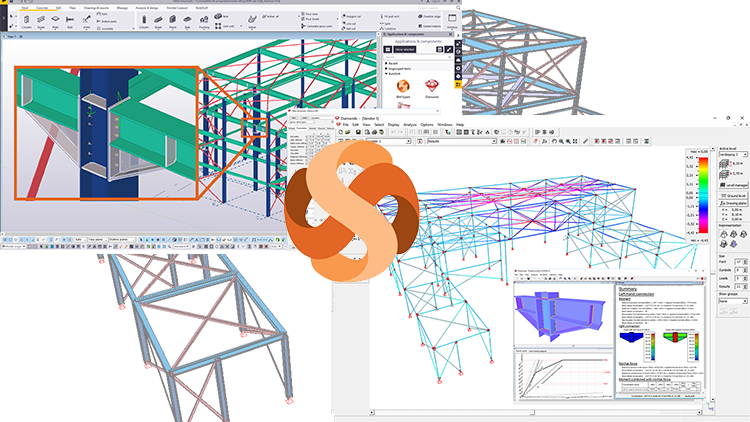Select the concrete Beam tool in Tekla ribbon
The height and width of the screenshot is (422, 750).
click(x=158, y=21)
